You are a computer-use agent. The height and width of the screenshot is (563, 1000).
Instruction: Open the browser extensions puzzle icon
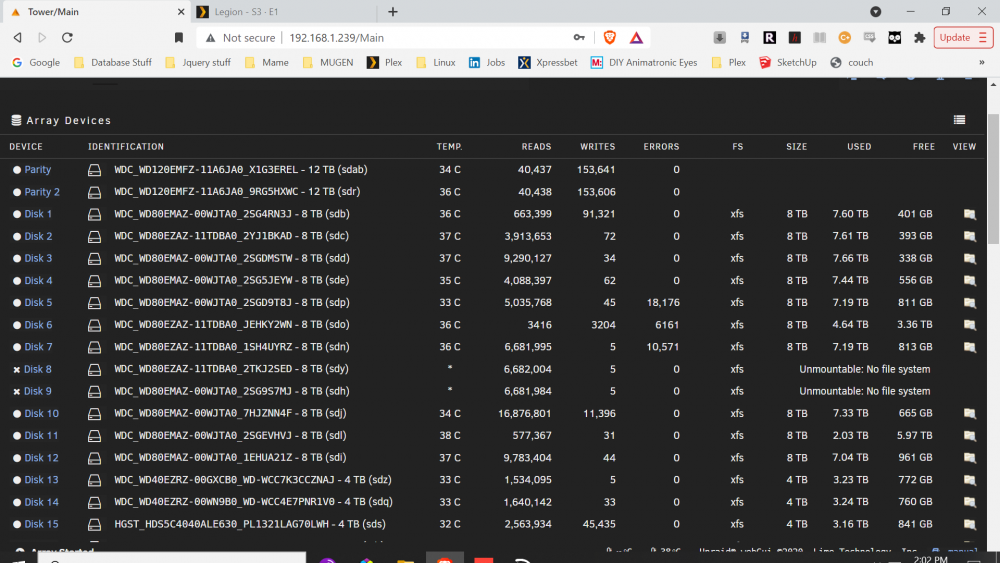tap(920, 38)
